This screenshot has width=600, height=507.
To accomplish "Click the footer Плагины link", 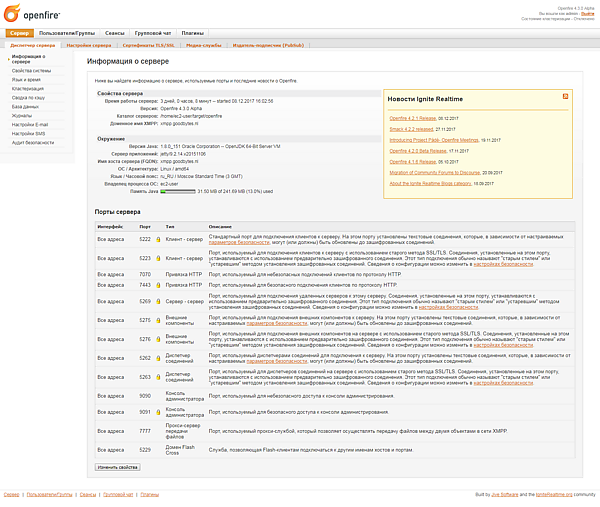I will pos(150,495).
